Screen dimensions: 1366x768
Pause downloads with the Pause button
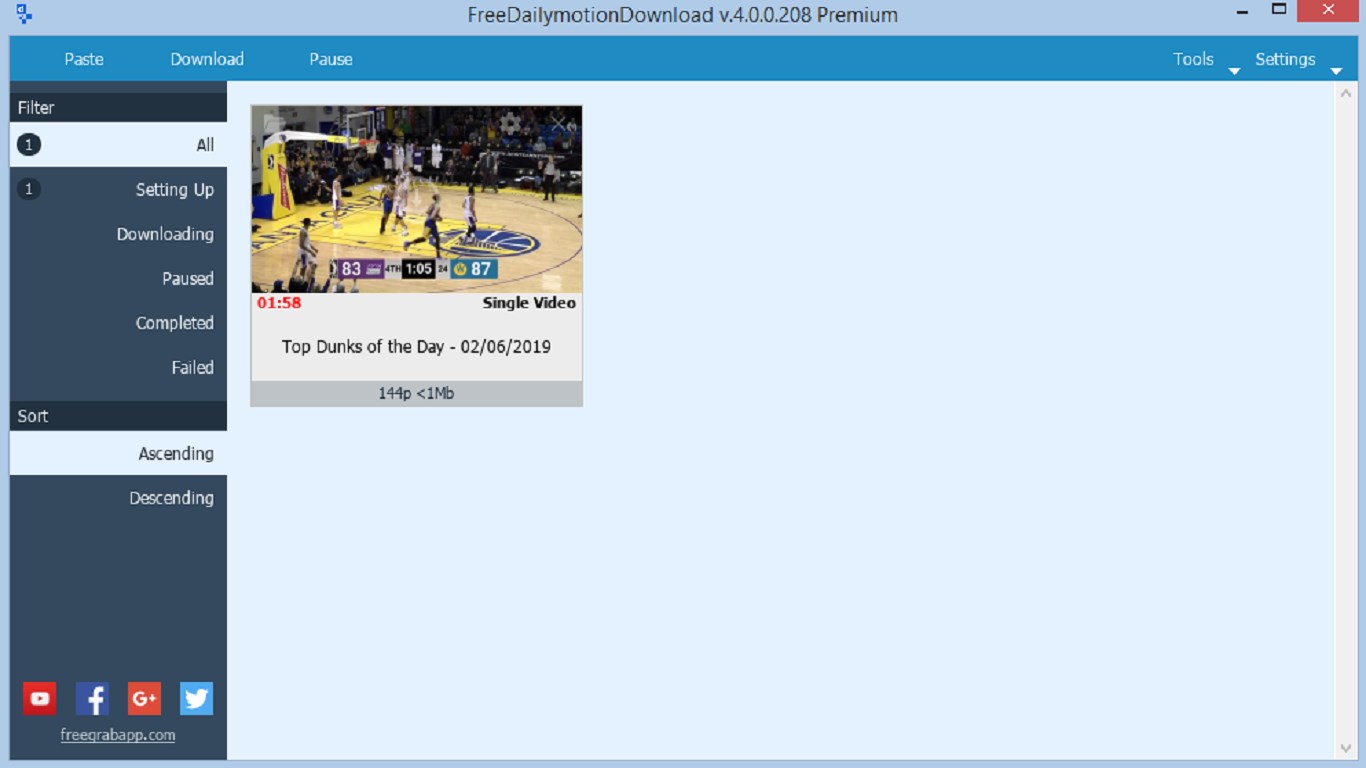tap(331, 59)
